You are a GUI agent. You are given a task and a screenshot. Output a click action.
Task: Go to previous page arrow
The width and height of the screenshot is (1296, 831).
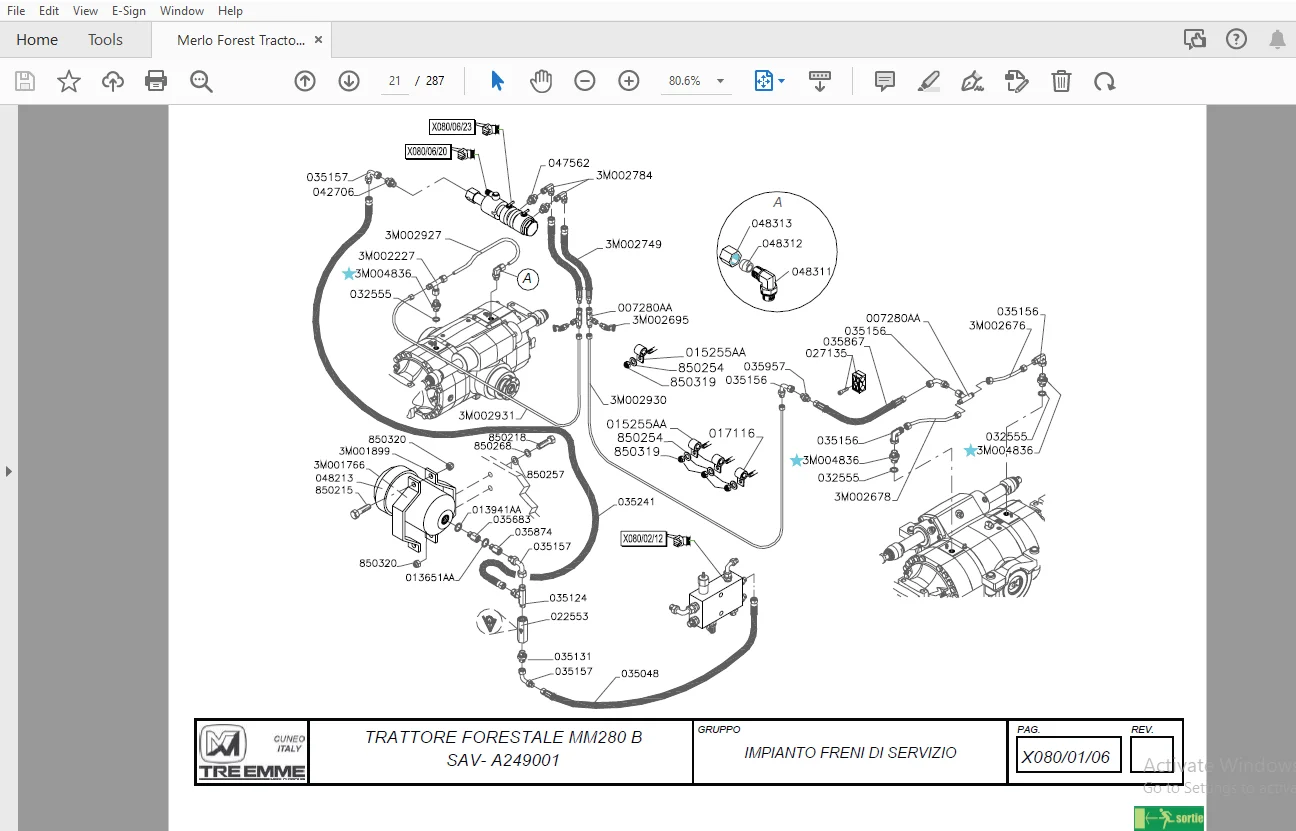pos(305,81)
